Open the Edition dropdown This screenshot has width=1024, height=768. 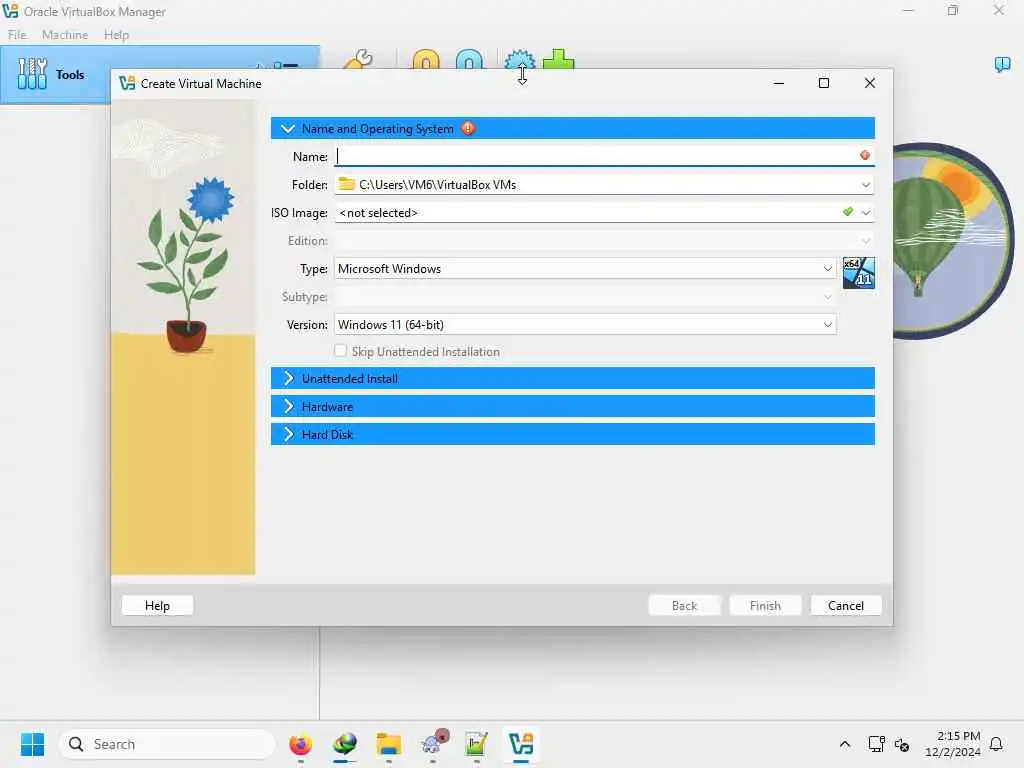click(x=604, y=240)
